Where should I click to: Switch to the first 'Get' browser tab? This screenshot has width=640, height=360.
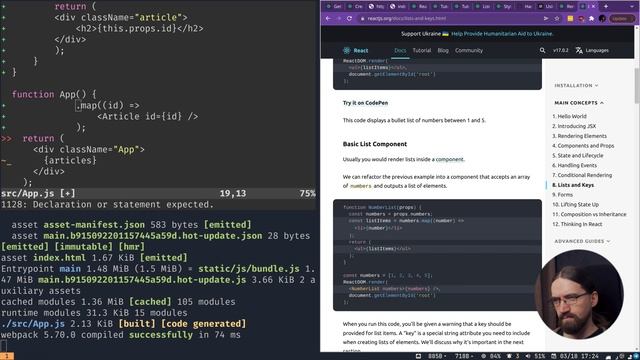point(334,6)
